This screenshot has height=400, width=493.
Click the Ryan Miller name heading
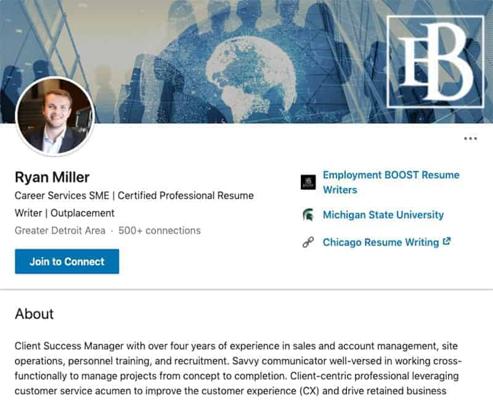52,177
